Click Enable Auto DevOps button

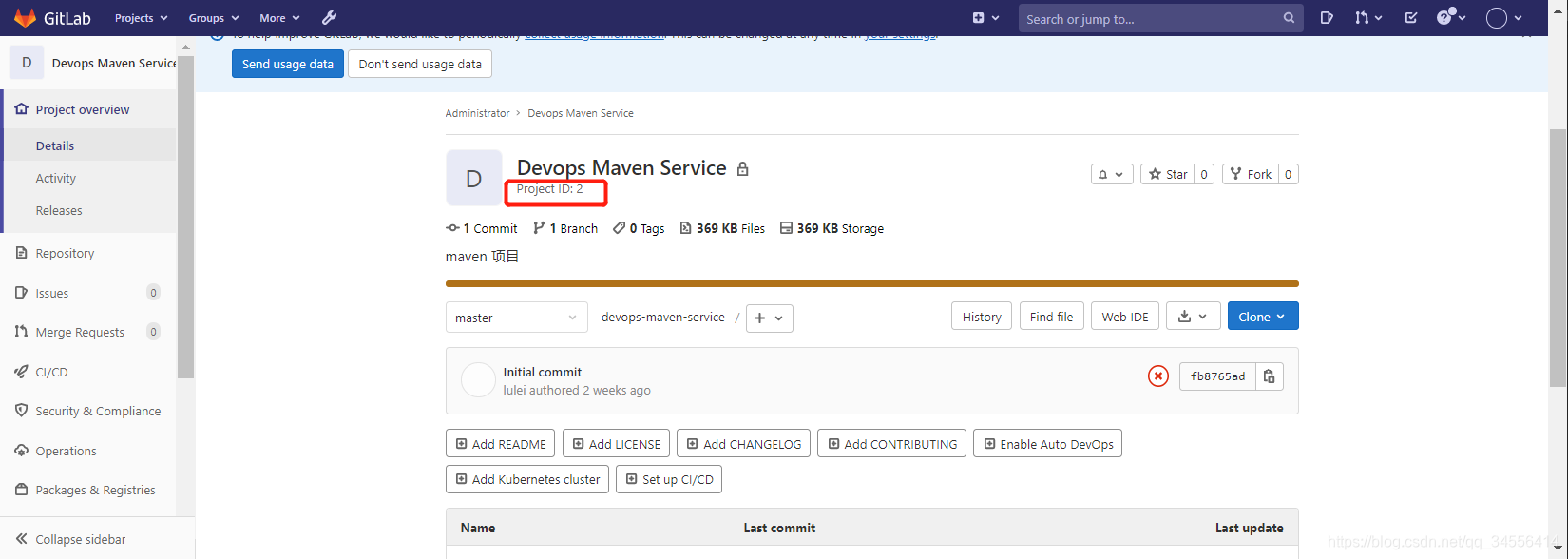(x=1047, y=444)
